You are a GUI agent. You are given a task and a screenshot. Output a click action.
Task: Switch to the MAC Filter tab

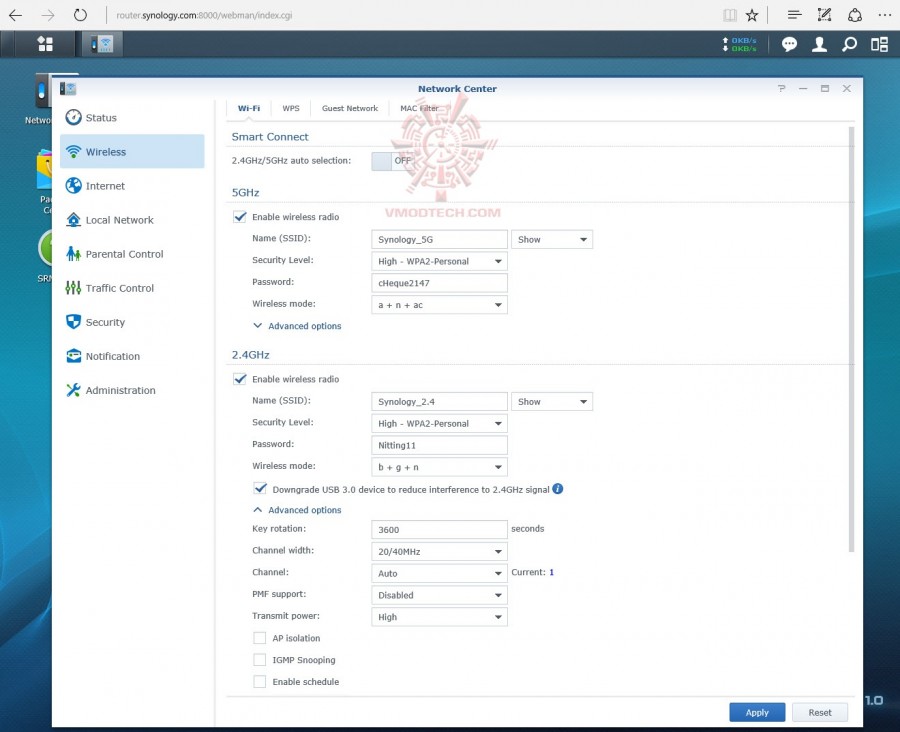point(419,108)
